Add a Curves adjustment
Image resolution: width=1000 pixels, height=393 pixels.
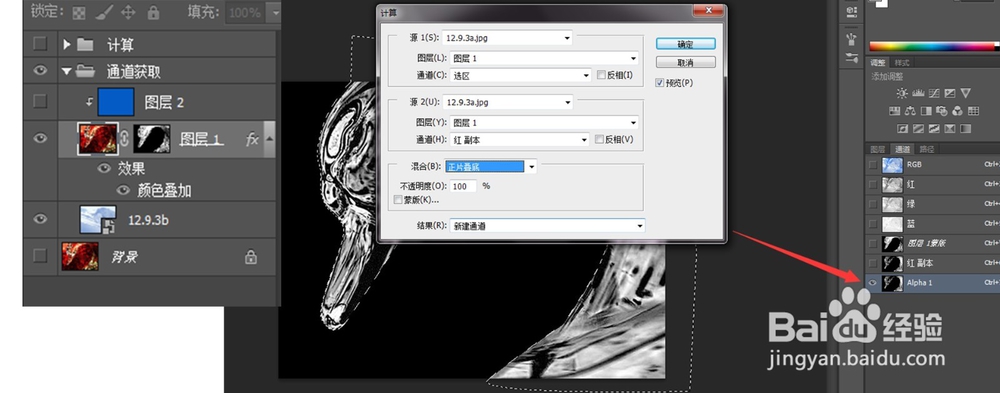pyautogui.click(x=934, y=93)
